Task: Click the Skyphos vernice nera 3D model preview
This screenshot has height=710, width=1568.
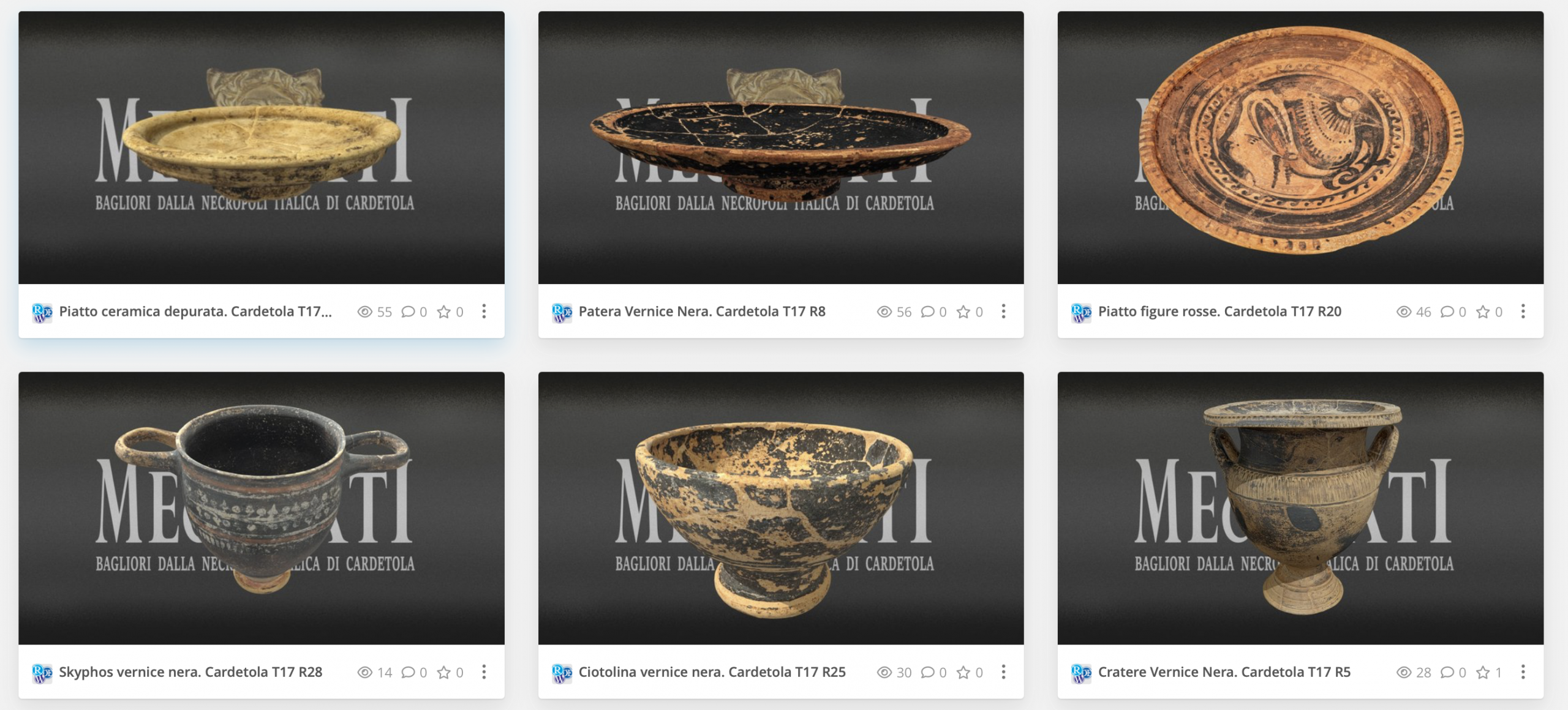Action: click(262, 508)
